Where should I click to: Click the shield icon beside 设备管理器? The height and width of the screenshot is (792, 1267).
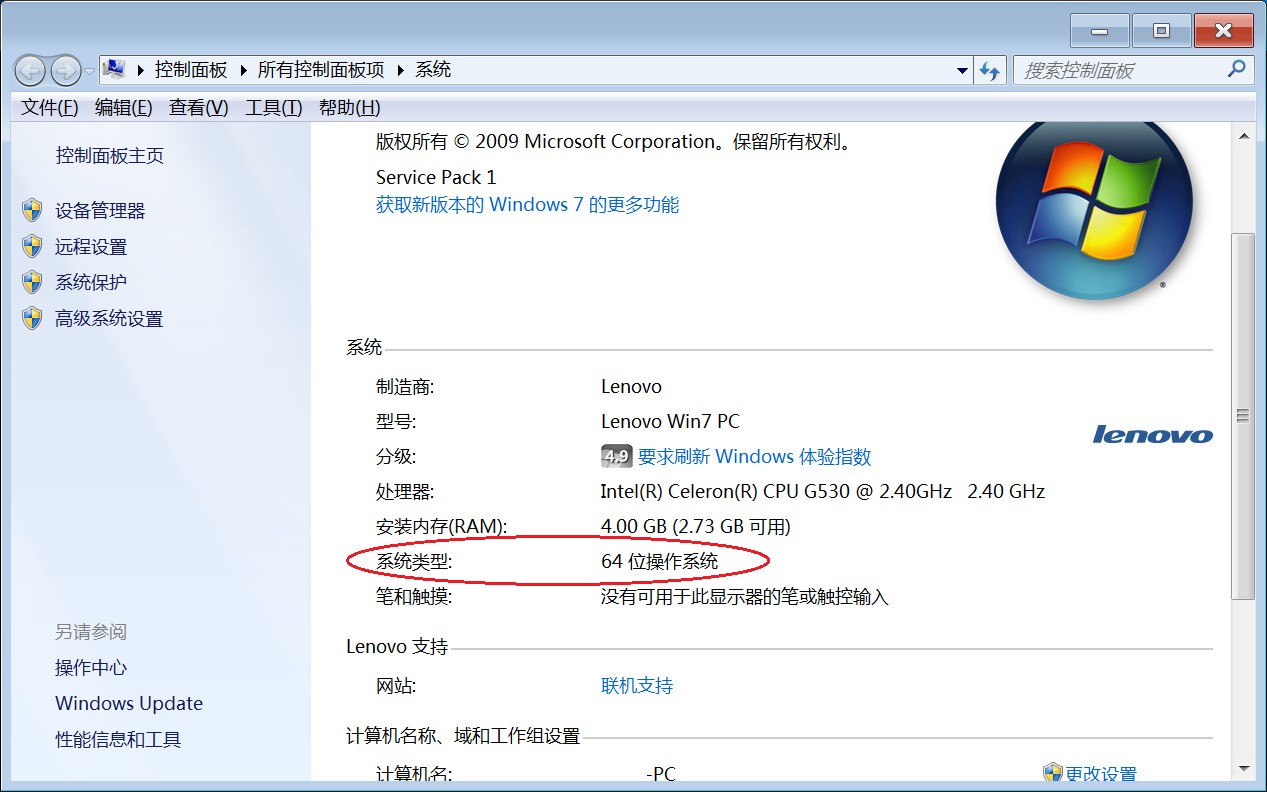tap(32, 210)
